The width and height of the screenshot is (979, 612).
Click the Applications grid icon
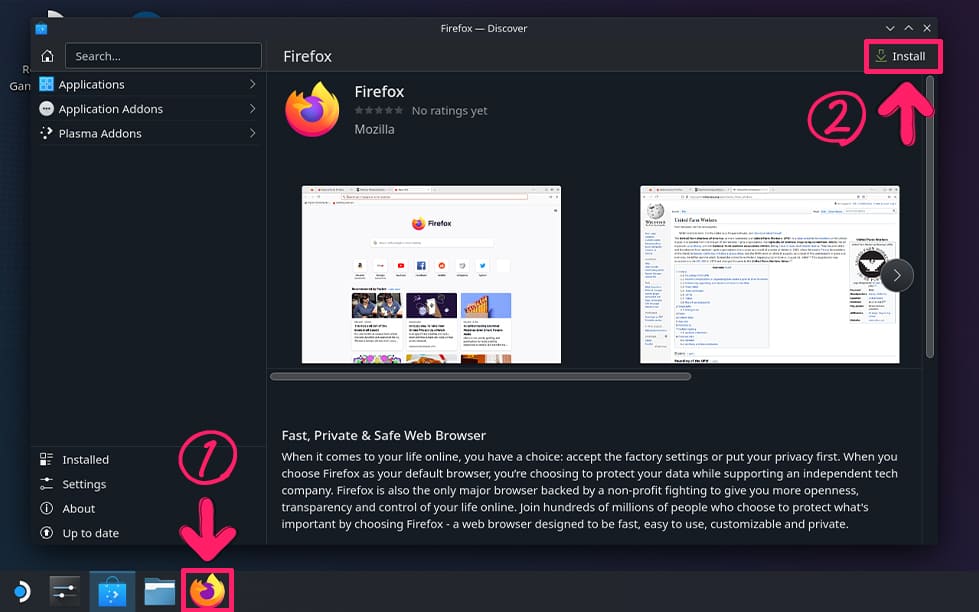click(x=46, y=84)
